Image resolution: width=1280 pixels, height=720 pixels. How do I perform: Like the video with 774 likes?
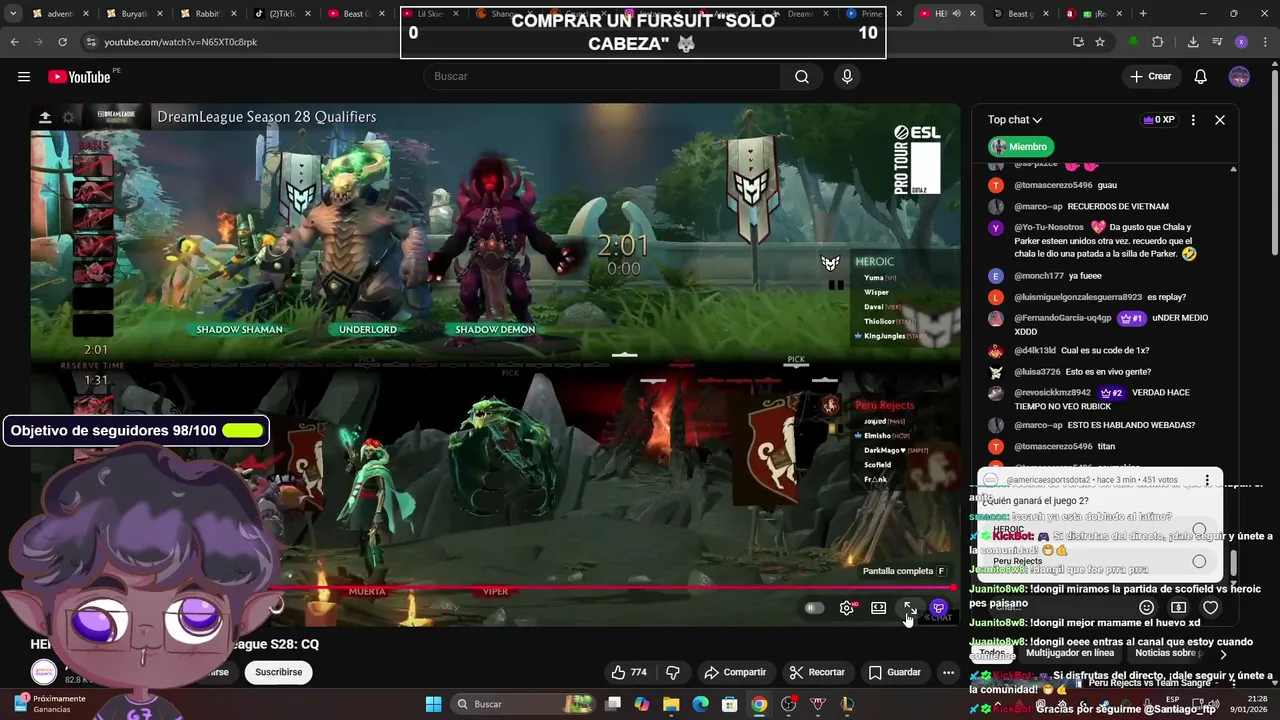point(629,672)
